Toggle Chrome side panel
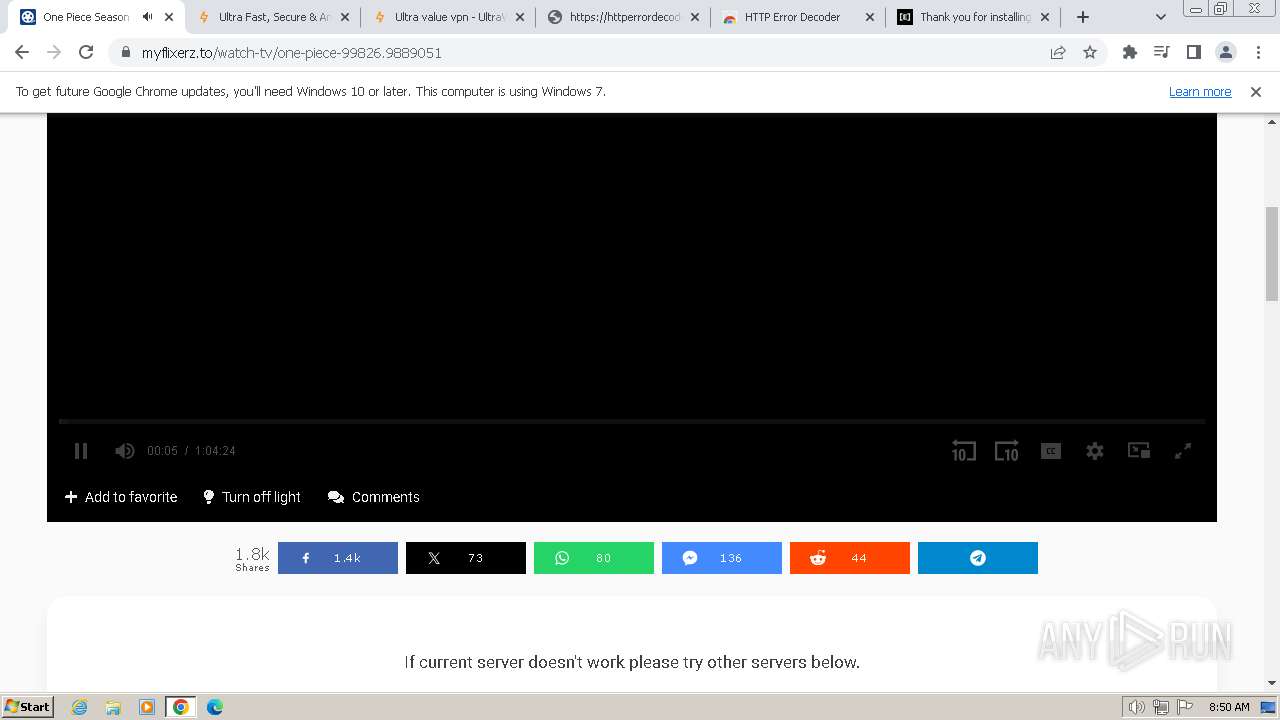1280x720 pixels. [x=1194, y=53]
